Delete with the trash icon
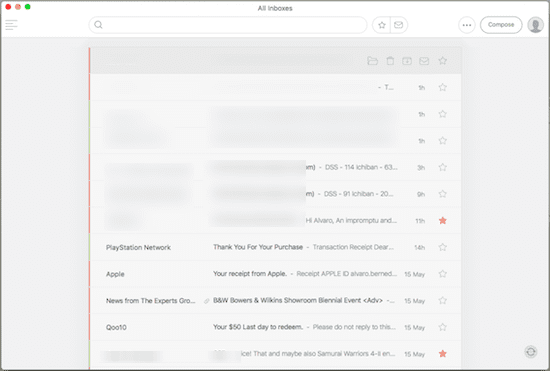The image size is (550, 371). [390, 61]
